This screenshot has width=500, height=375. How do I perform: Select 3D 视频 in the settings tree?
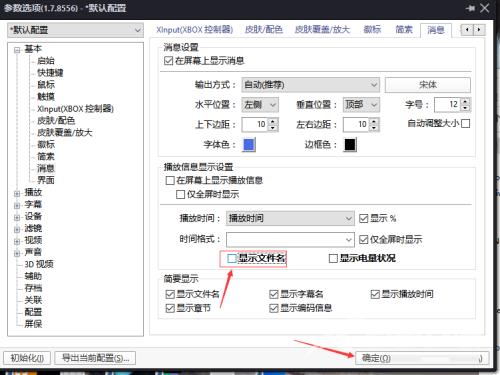(x=39, y=264)
